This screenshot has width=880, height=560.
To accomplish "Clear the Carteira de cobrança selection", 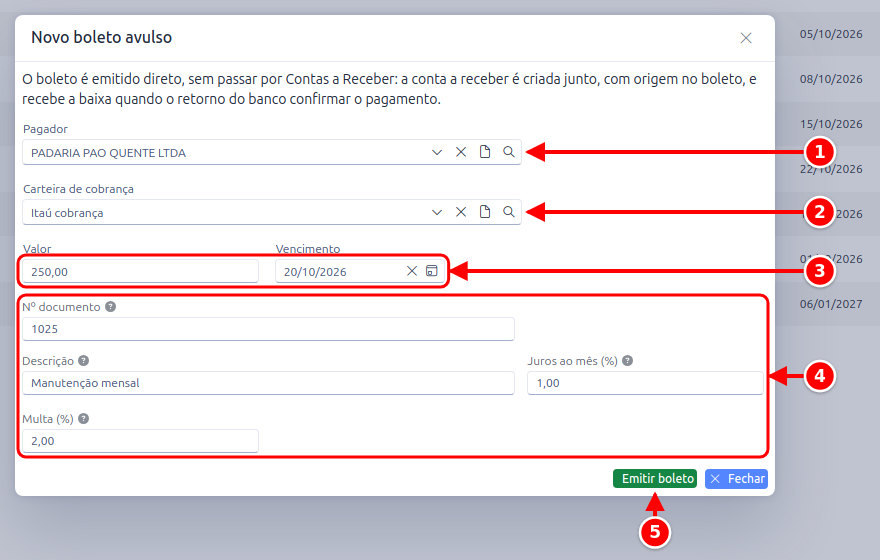I will coord(461,212).
